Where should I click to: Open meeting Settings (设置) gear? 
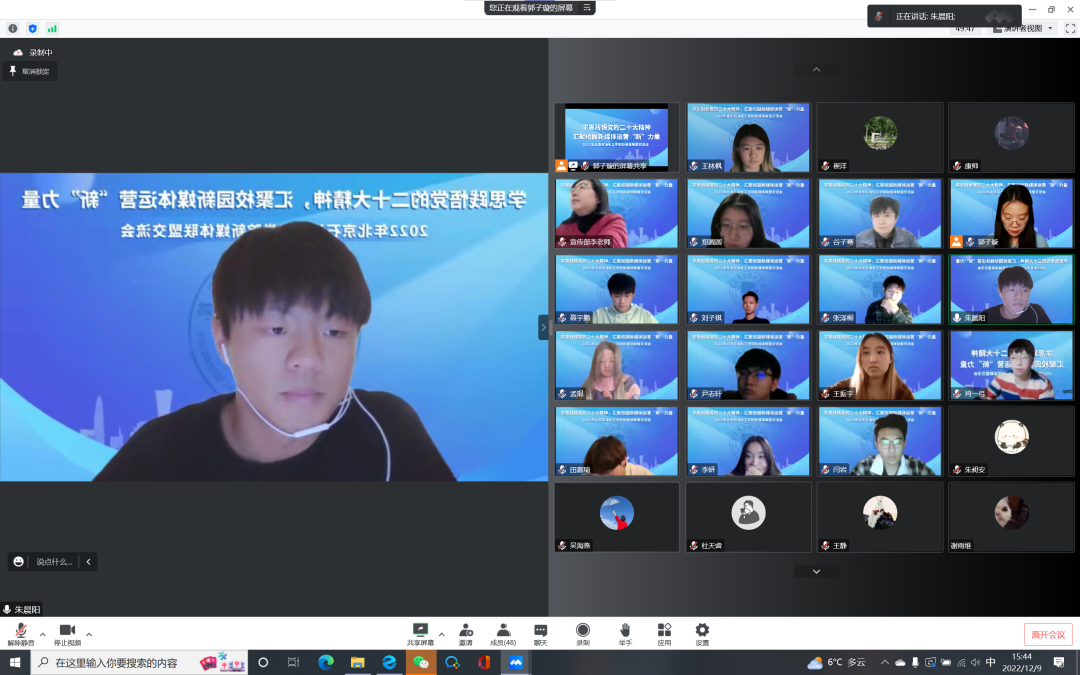point(702,631)
